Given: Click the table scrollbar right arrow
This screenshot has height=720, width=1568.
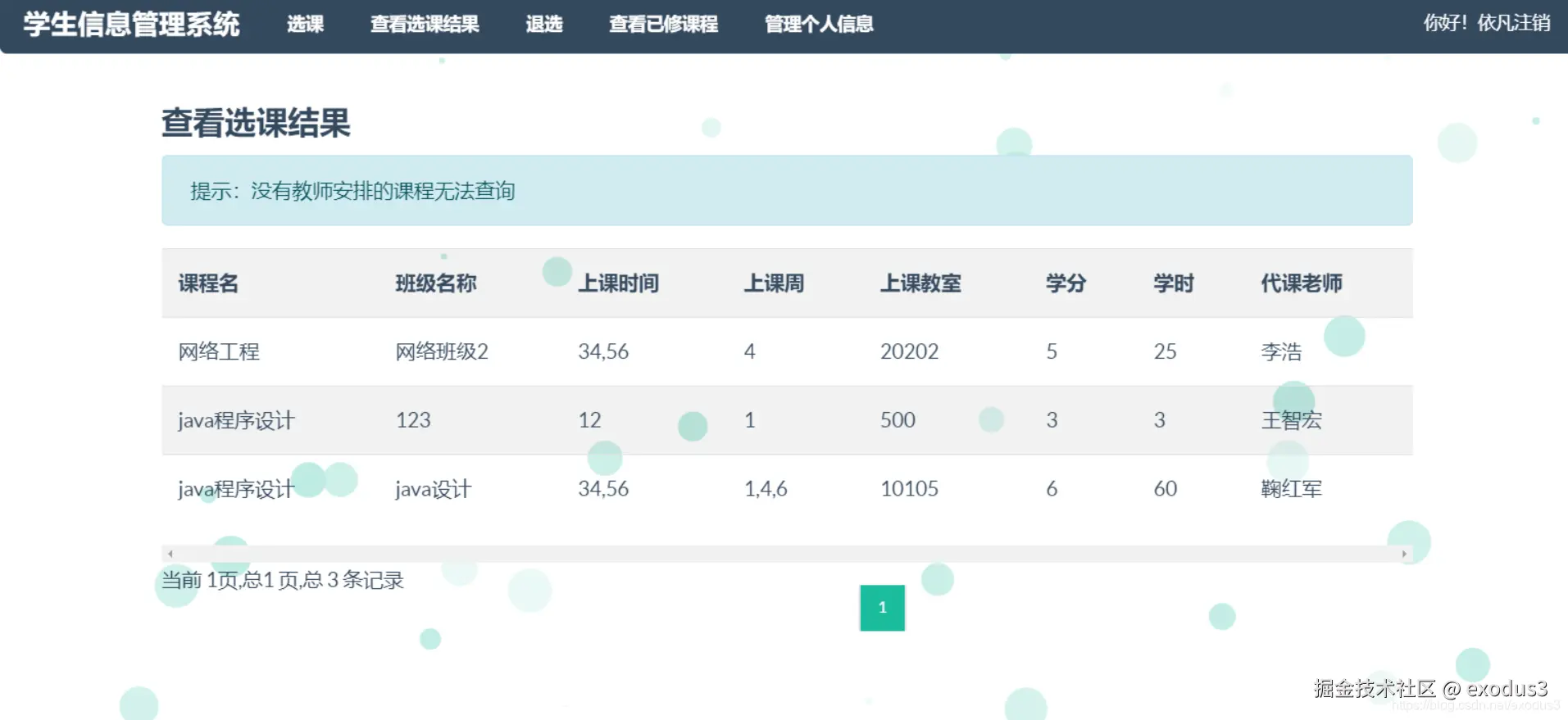Looking at the screenshot, I should (x=1404, y=554).
